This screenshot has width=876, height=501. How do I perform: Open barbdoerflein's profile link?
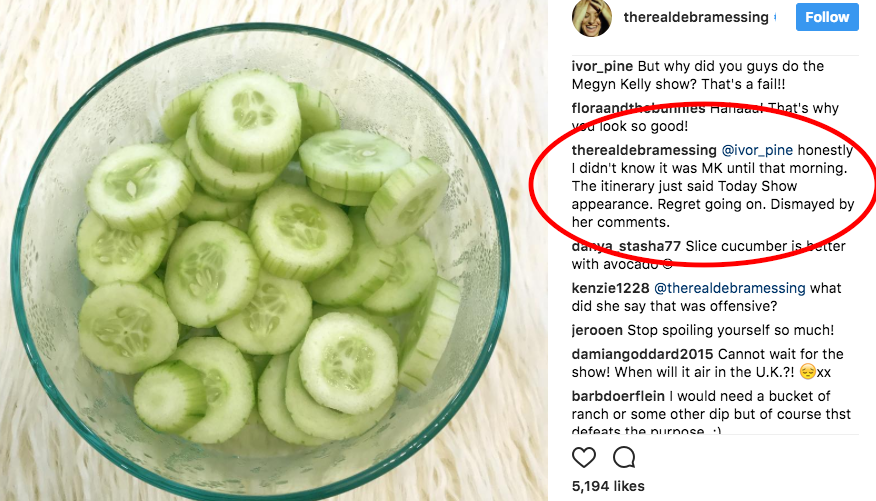click(617, 396)
